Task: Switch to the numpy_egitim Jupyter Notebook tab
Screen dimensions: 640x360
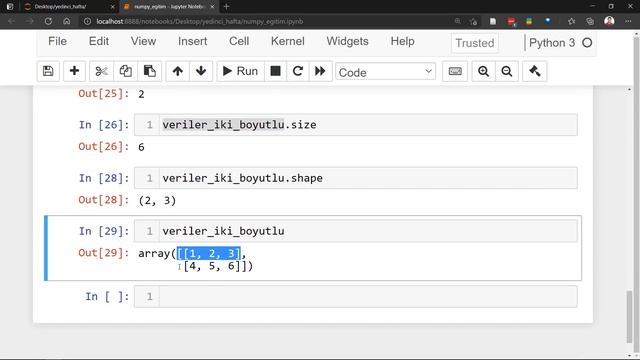Action: [169, 7]
